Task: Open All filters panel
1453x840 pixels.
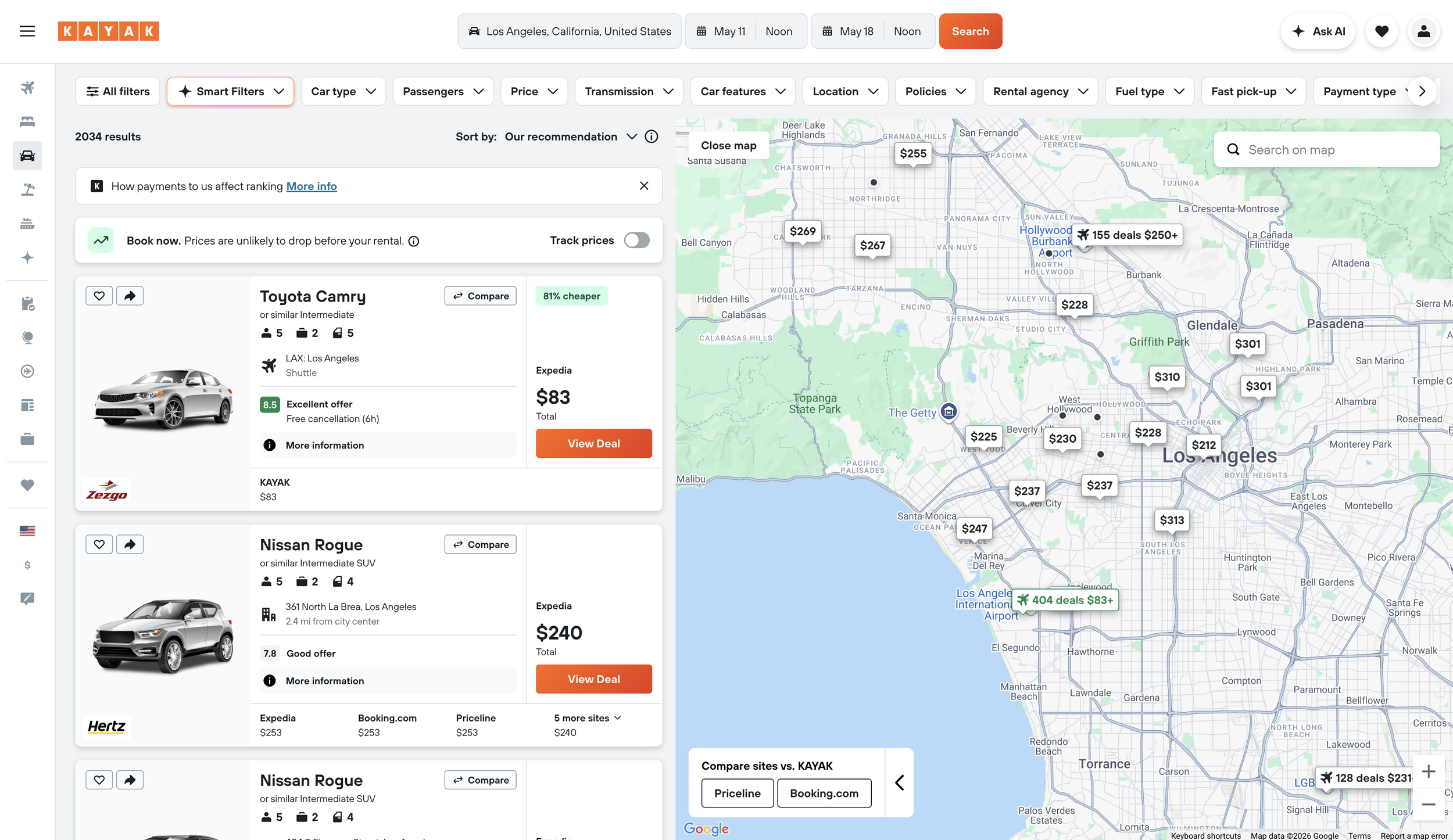Action: (117, 92)
